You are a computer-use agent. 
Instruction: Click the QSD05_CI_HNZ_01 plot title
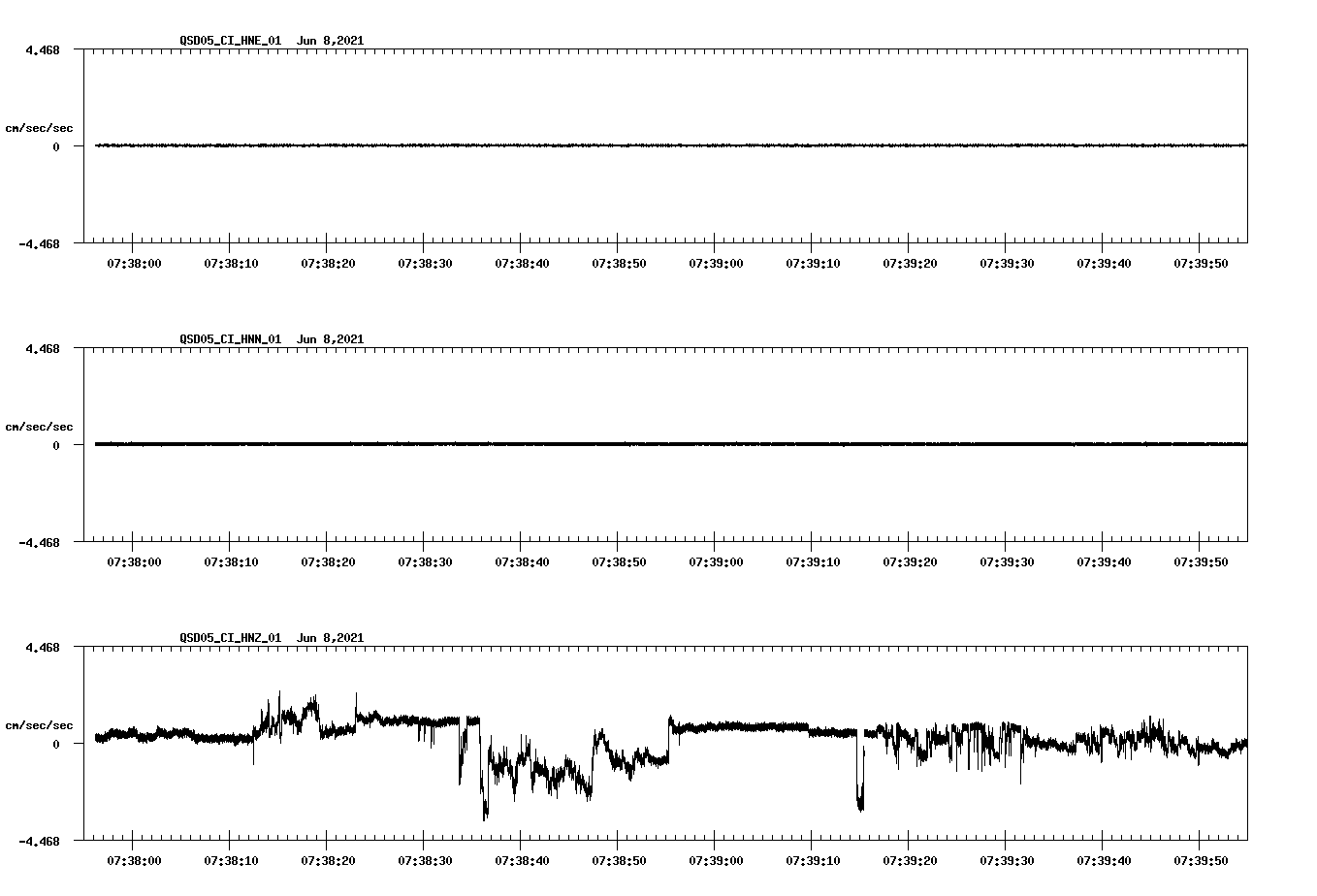(x=231, y=638)
